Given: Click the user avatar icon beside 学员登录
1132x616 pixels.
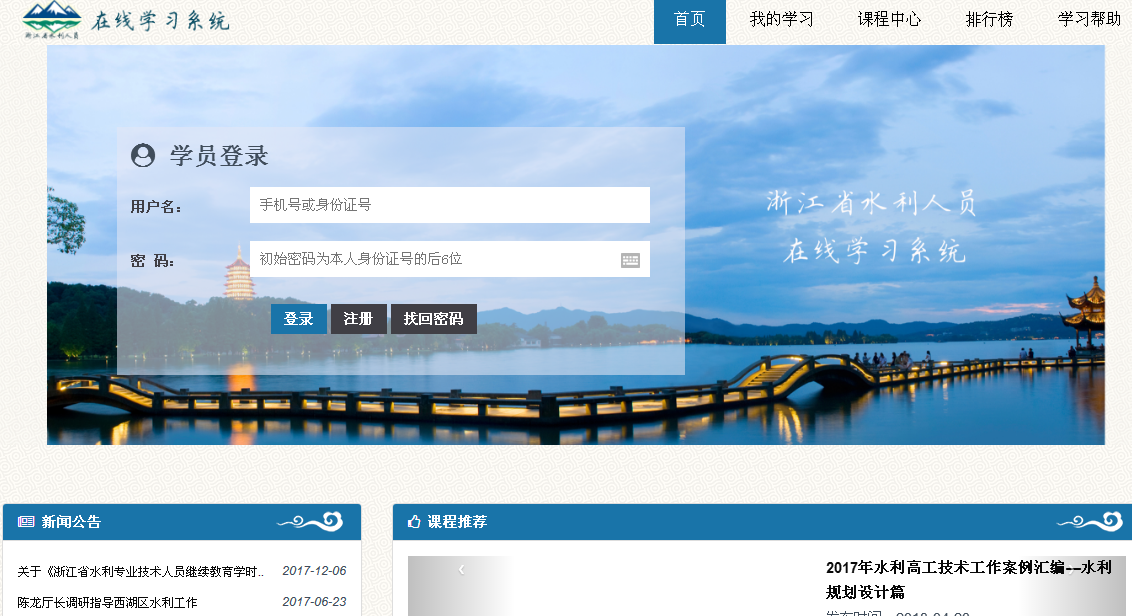Looking at the screenshot, I should (x=143, y=156).
